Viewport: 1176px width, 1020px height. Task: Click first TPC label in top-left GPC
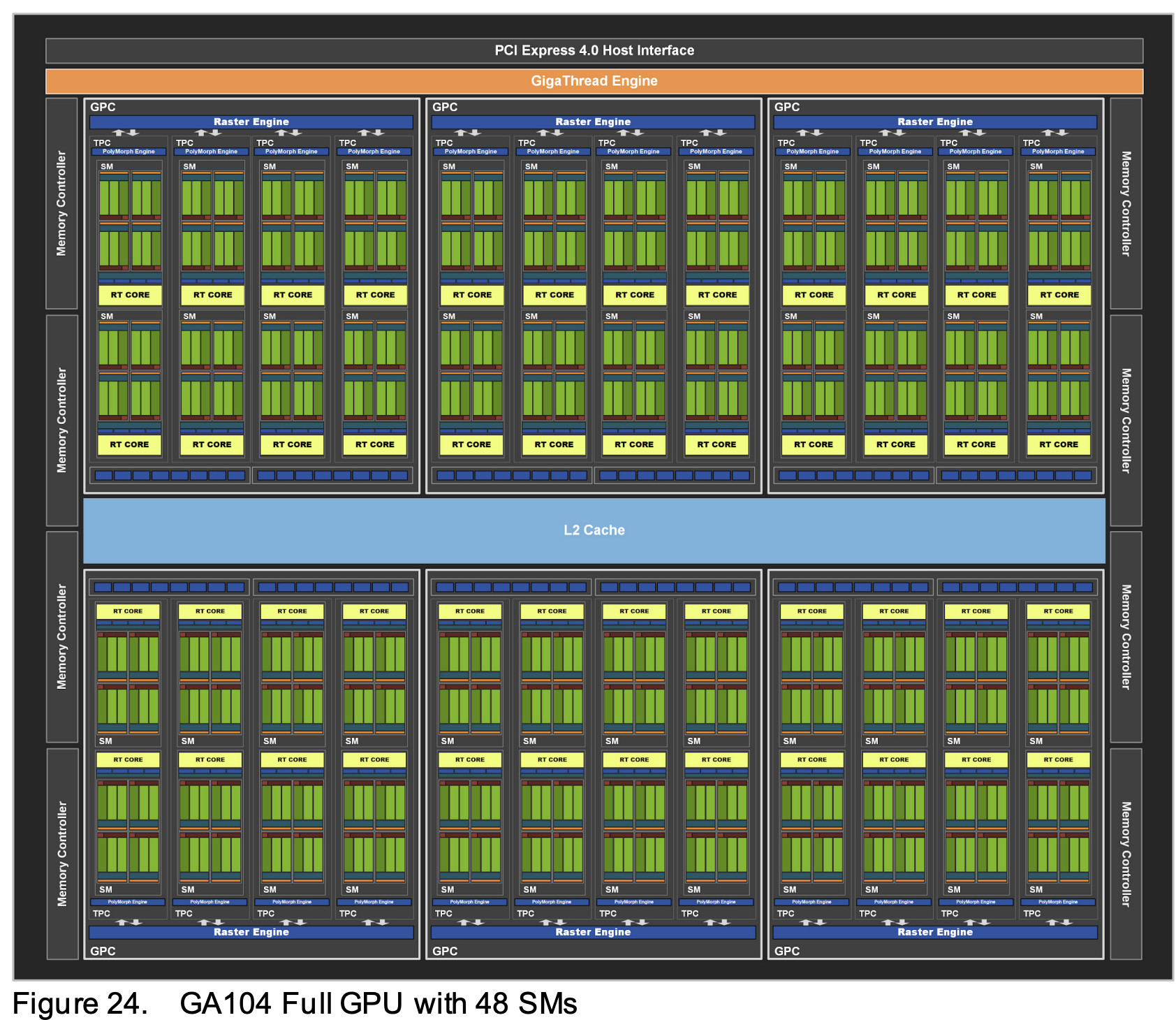point(102,143)
